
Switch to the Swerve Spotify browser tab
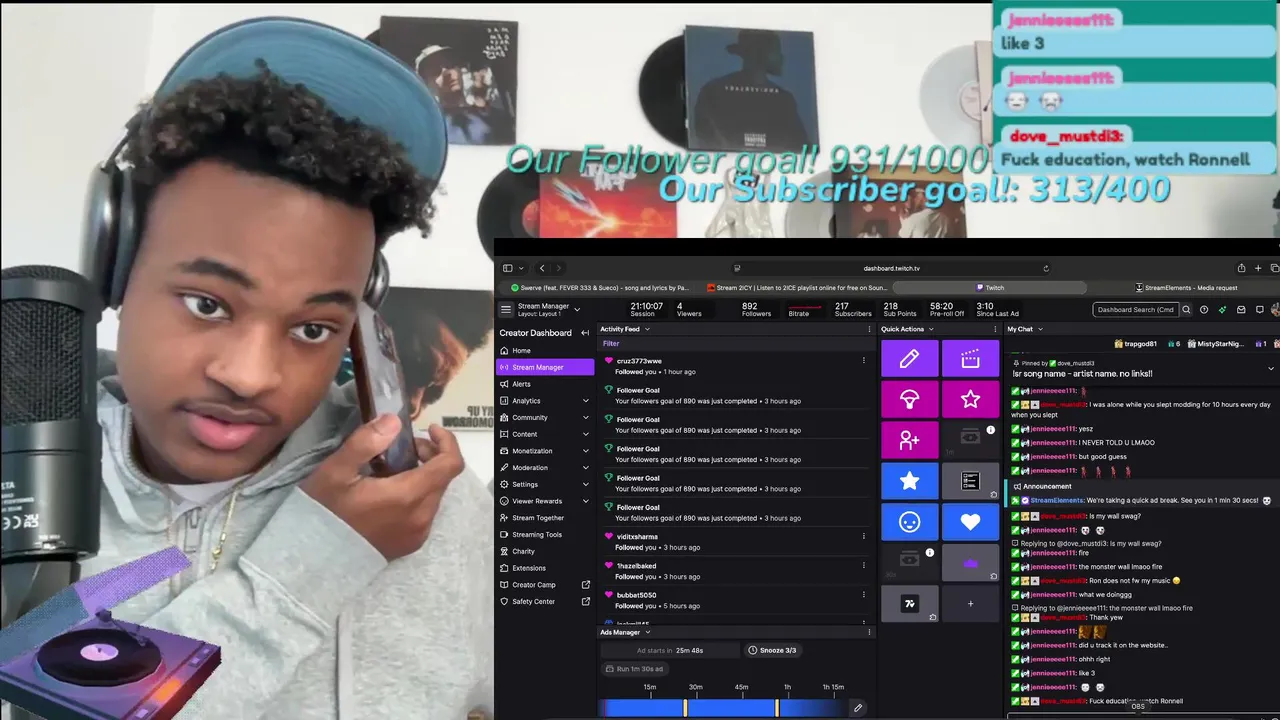tap(599, 288)
